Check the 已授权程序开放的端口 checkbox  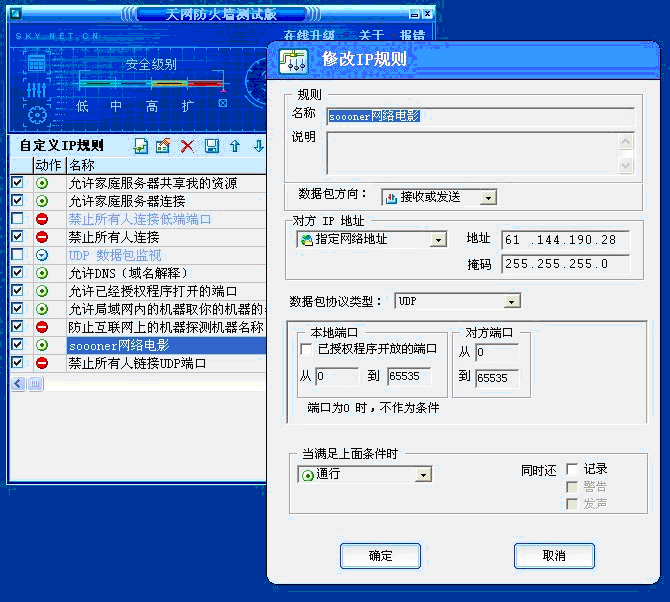pyautogui.click(x=307, y=349)
